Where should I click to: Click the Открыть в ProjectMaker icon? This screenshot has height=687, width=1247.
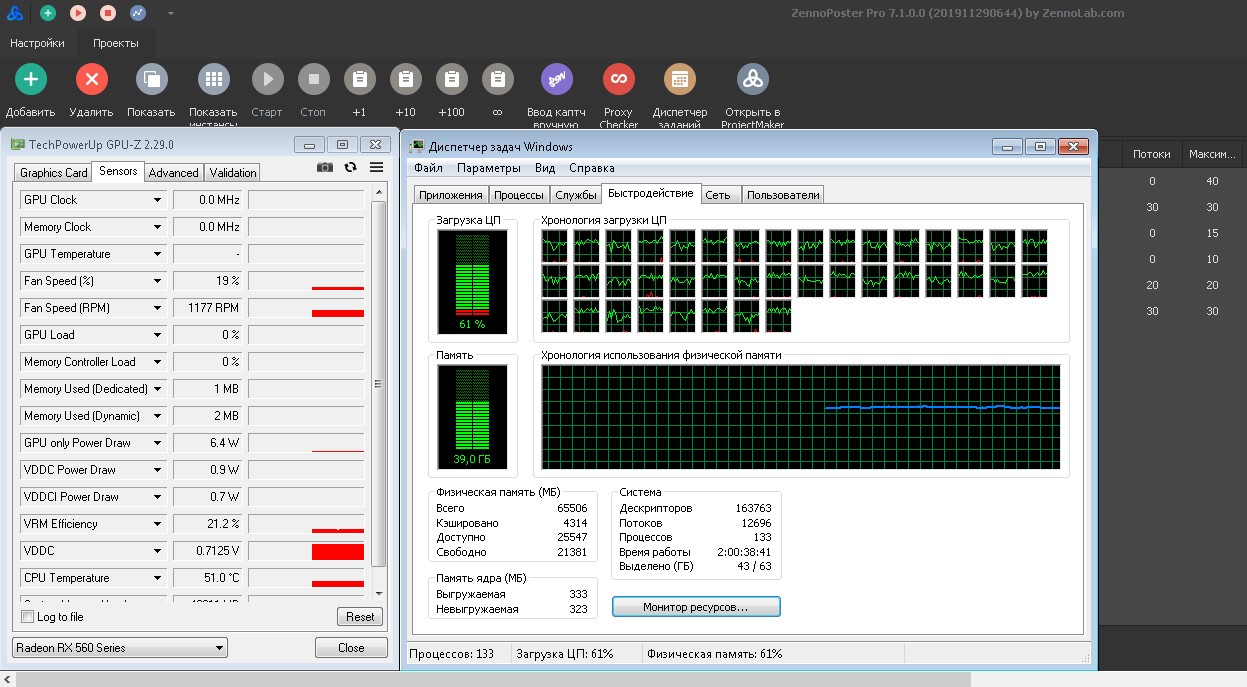point(753,79)
